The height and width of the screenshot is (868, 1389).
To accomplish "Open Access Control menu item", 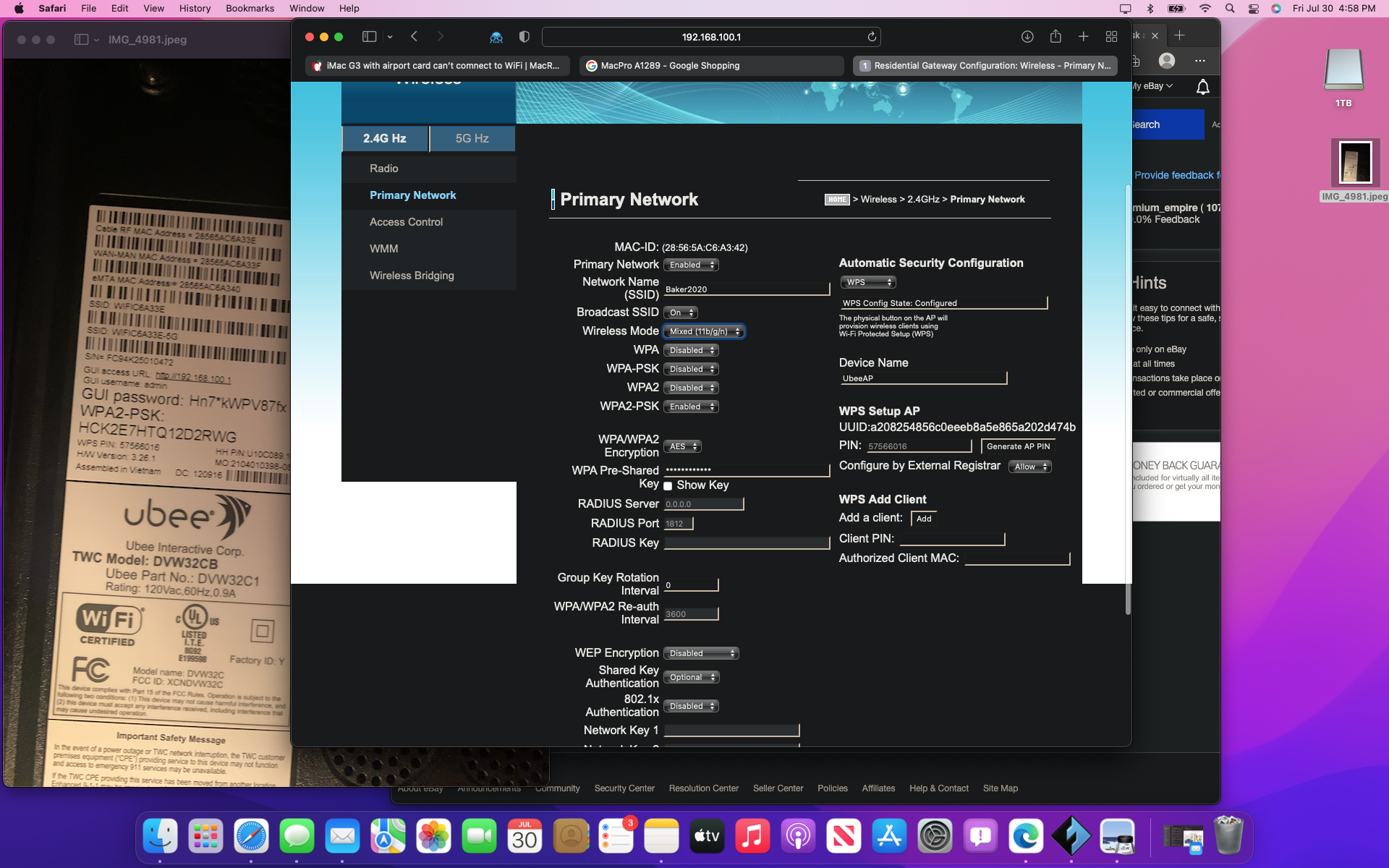I will pos(406,222).
